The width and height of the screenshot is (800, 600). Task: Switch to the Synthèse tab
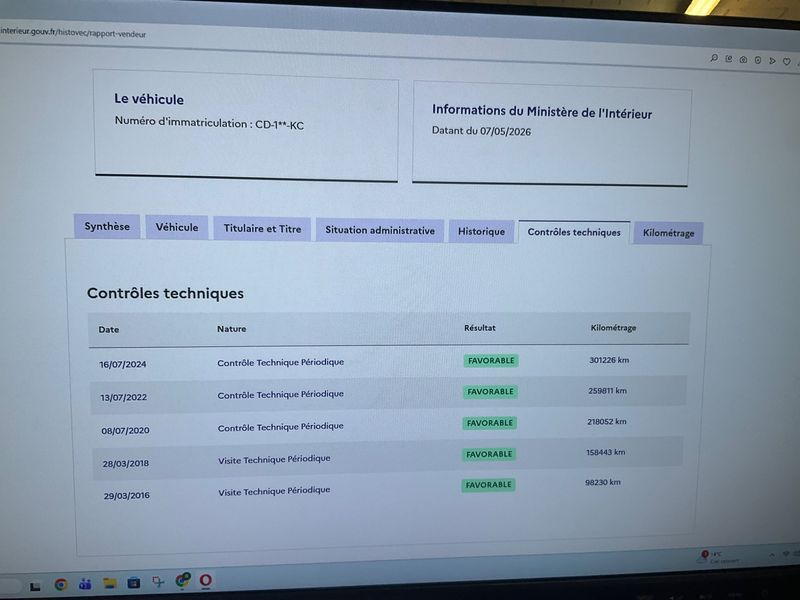(x=107, y=226)
